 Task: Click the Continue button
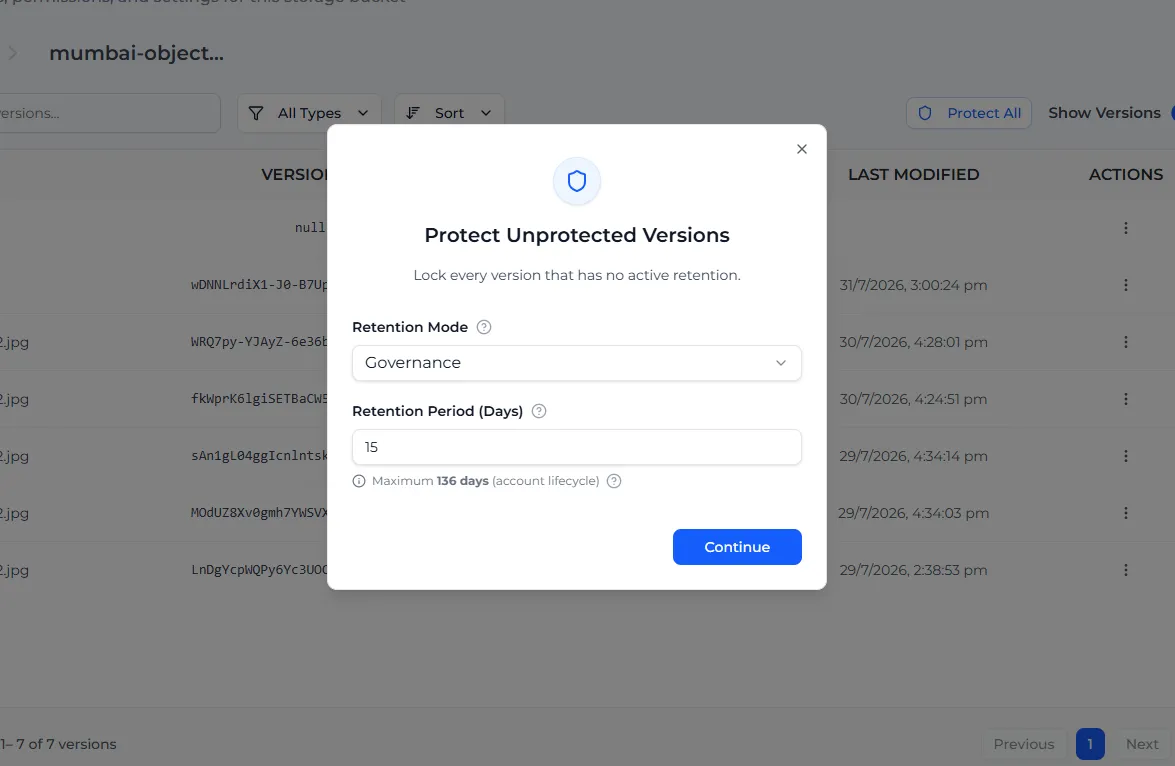[737, 547]
